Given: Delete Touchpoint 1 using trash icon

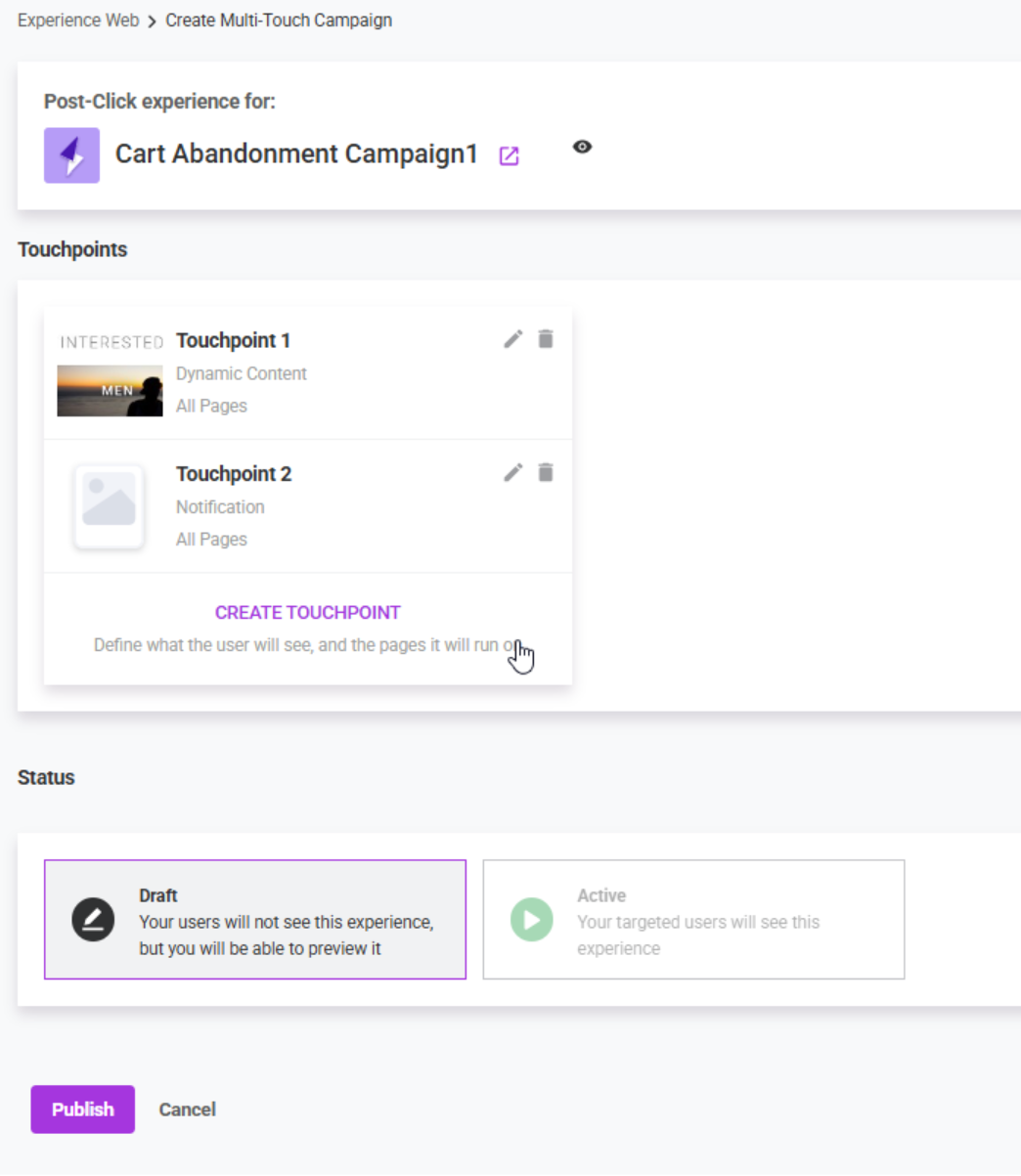Looking at the screenshot, I should (546, 339).
